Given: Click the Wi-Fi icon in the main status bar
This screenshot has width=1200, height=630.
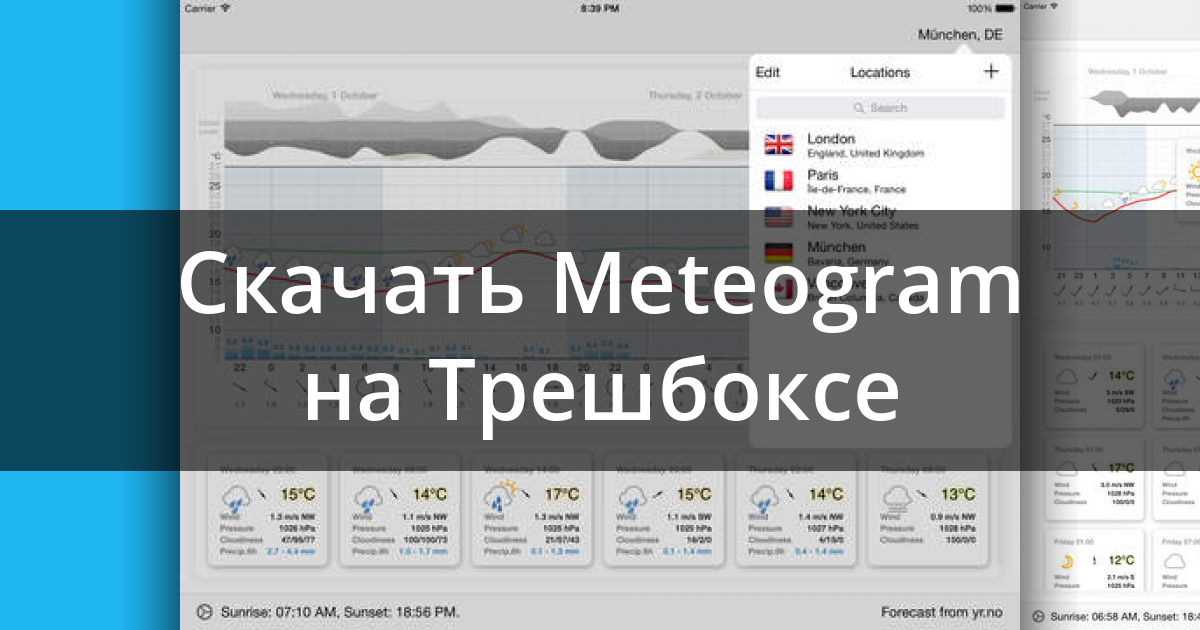Looking at the screenshot, I should pos(225,7).
